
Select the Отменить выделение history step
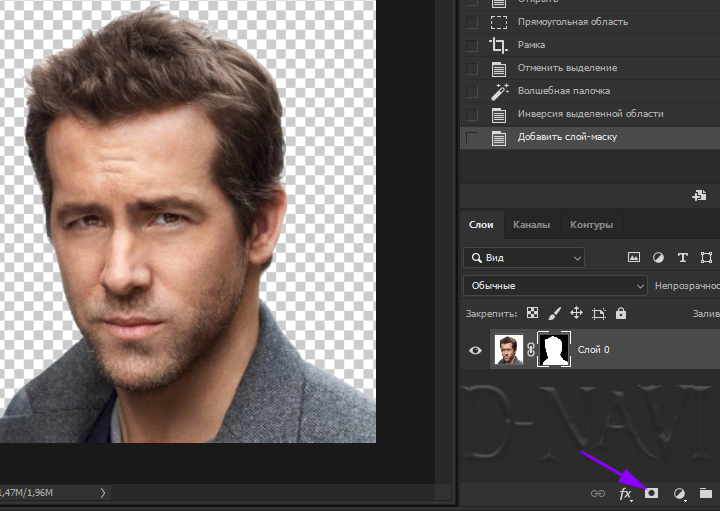coord(590,68)
